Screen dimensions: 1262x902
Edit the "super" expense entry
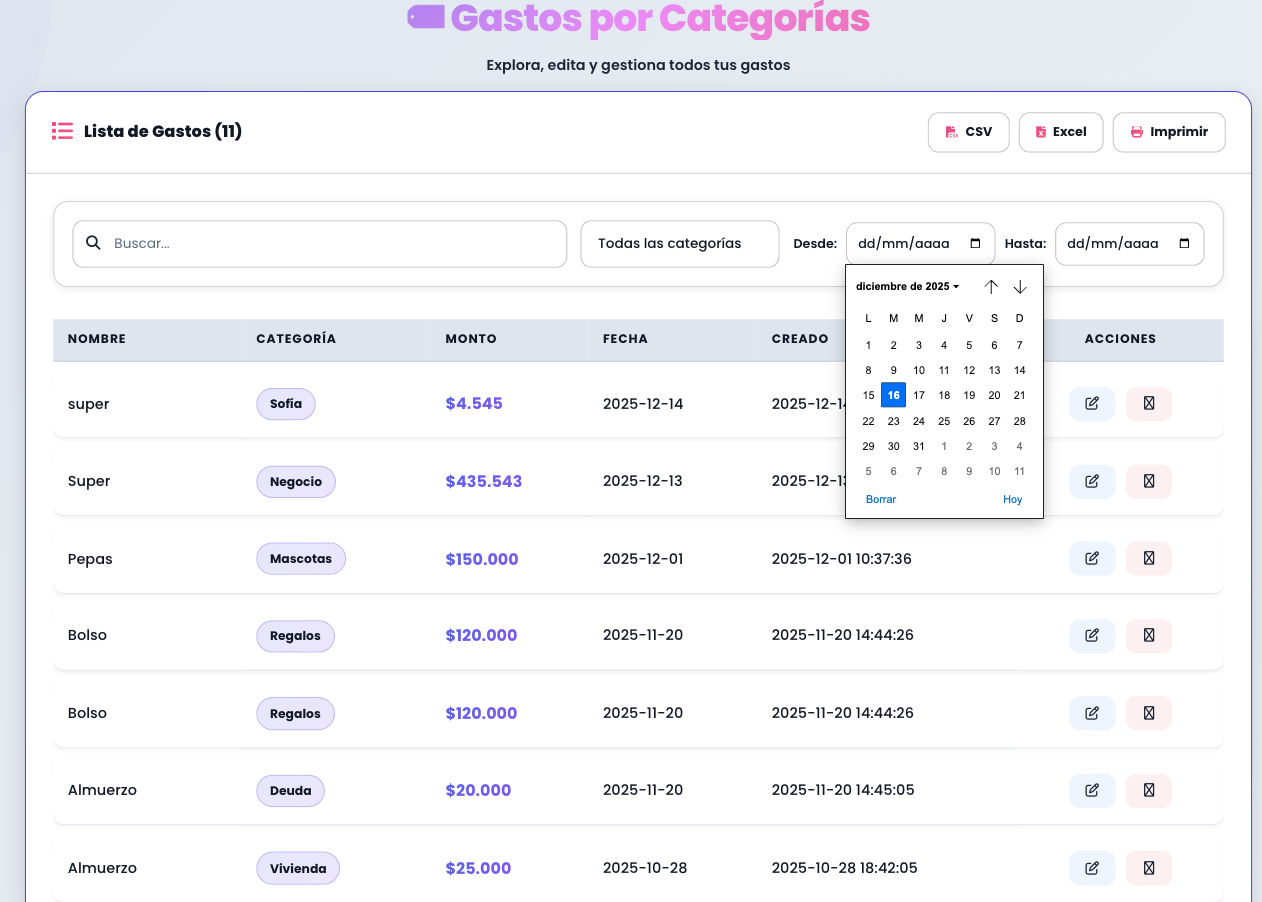[x=1091, y=403]
